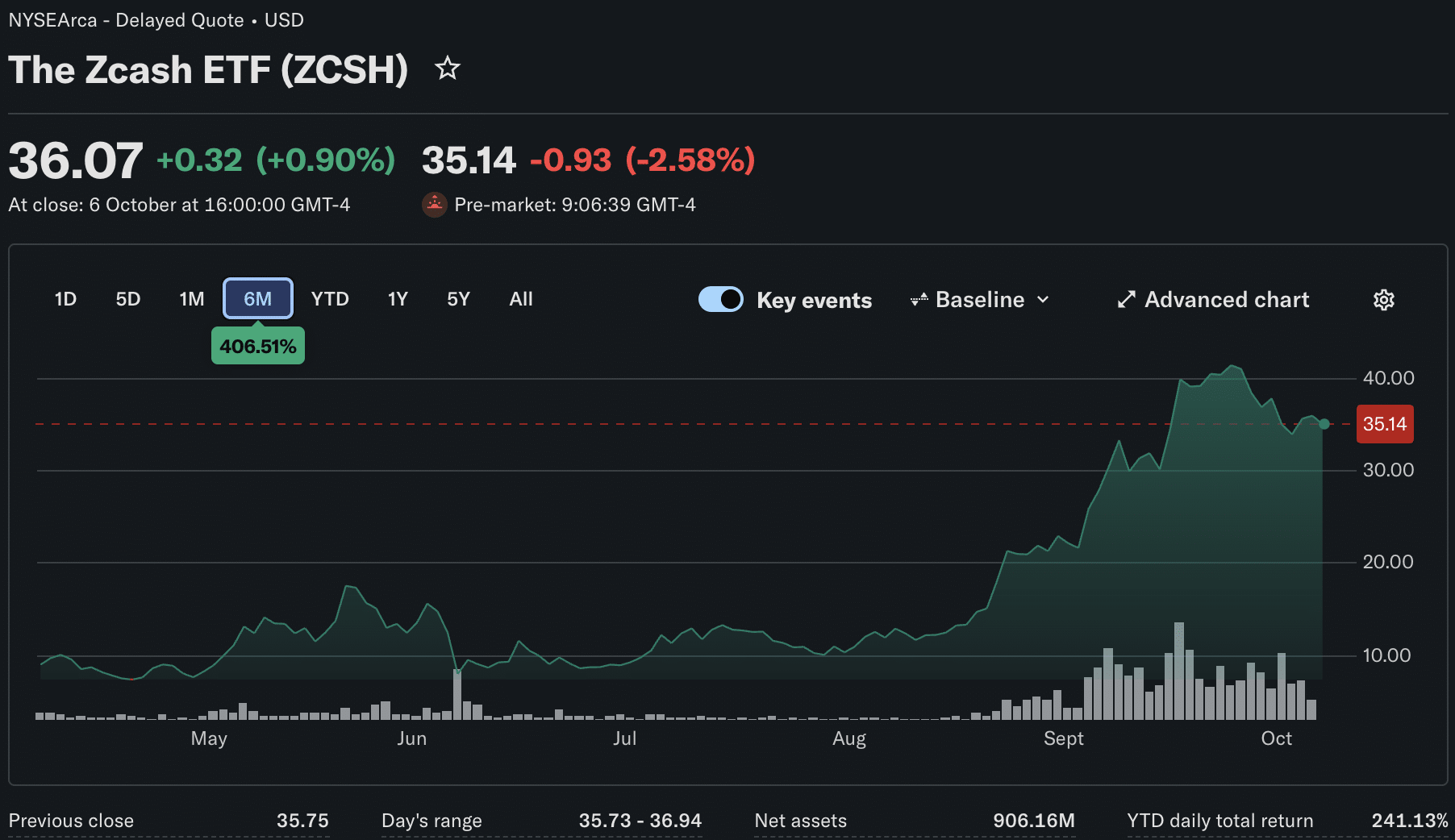Expand the Baseline dropdown chevron

[x=1043, y=300]
